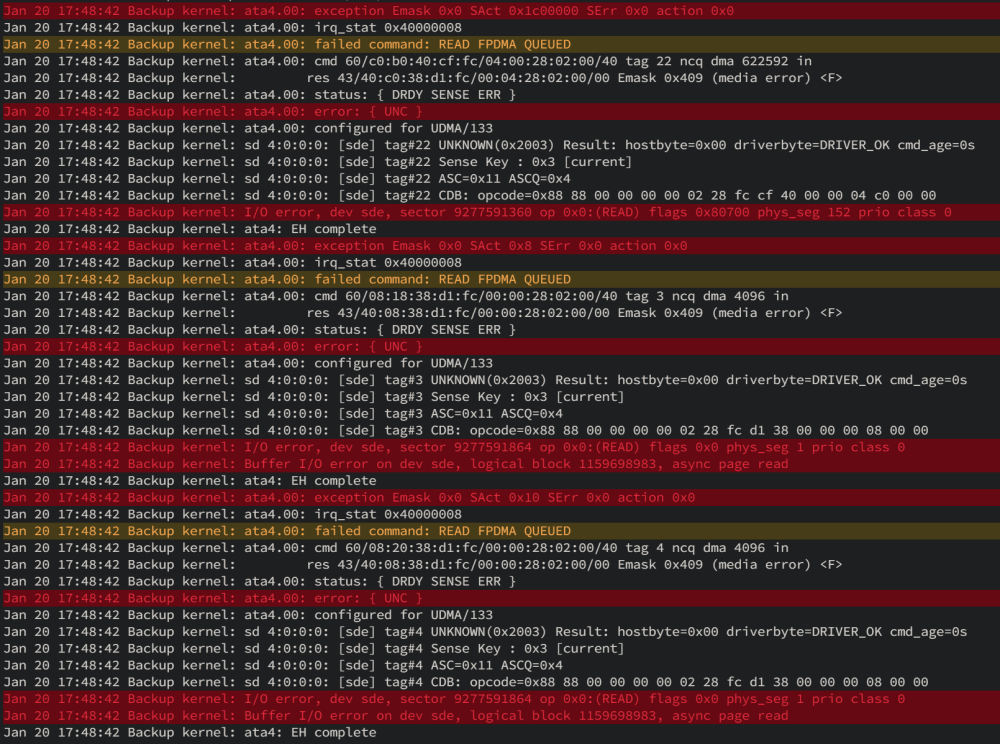Click the dma value 622592

[765, 61]
